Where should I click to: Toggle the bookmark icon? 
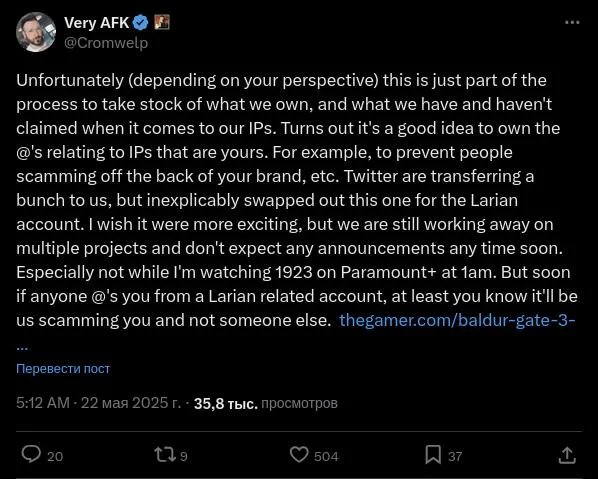pos(433,455)
